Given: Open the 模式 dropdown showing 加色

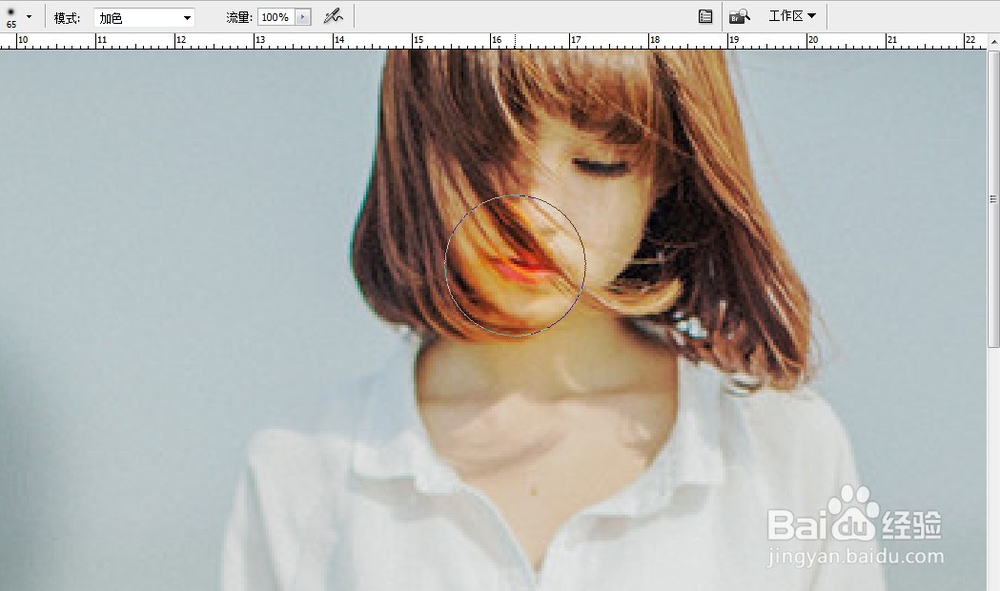Looking at the screenshot, I should [x=144, y=18].
